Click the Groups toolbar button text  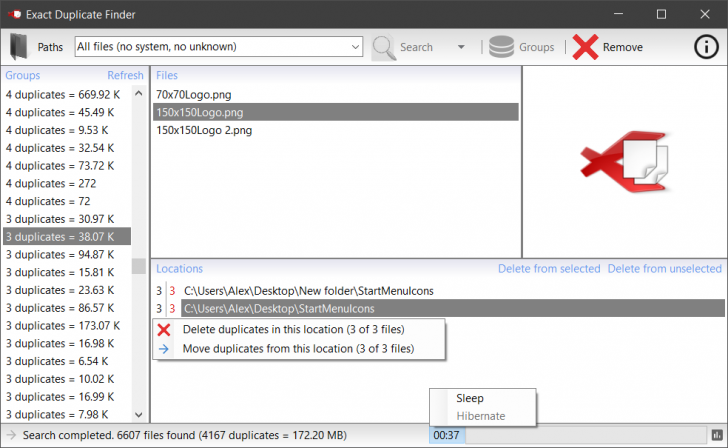click(536, 47)
